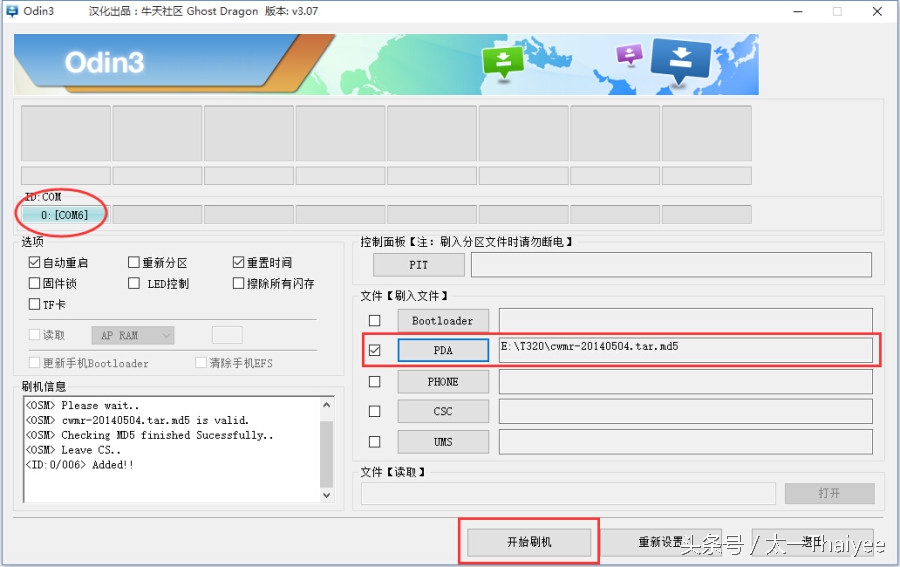Click the Odin3 app icon in title bar
The width and height of the screenshot is (900, 567).
pos(11,11)
